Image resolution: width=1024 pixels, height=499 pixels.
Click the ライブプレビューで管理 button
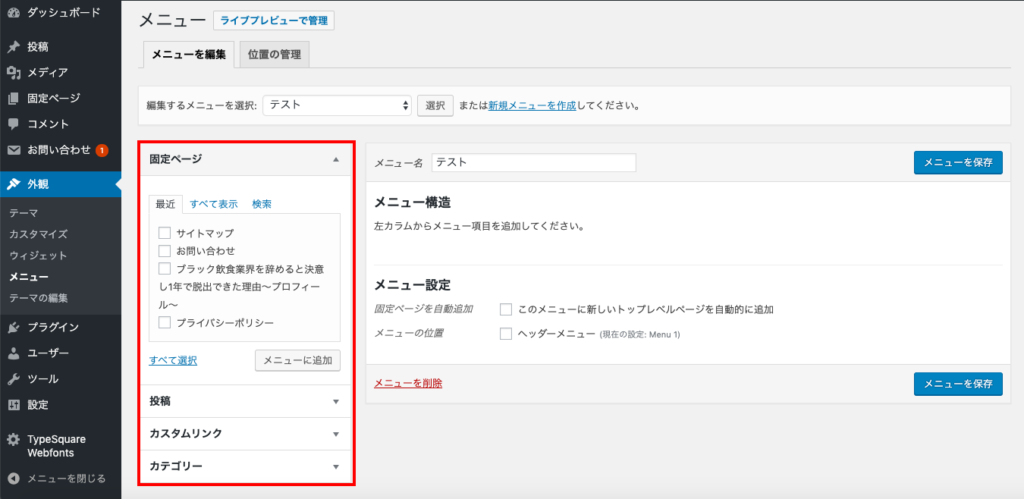(274, 21)
